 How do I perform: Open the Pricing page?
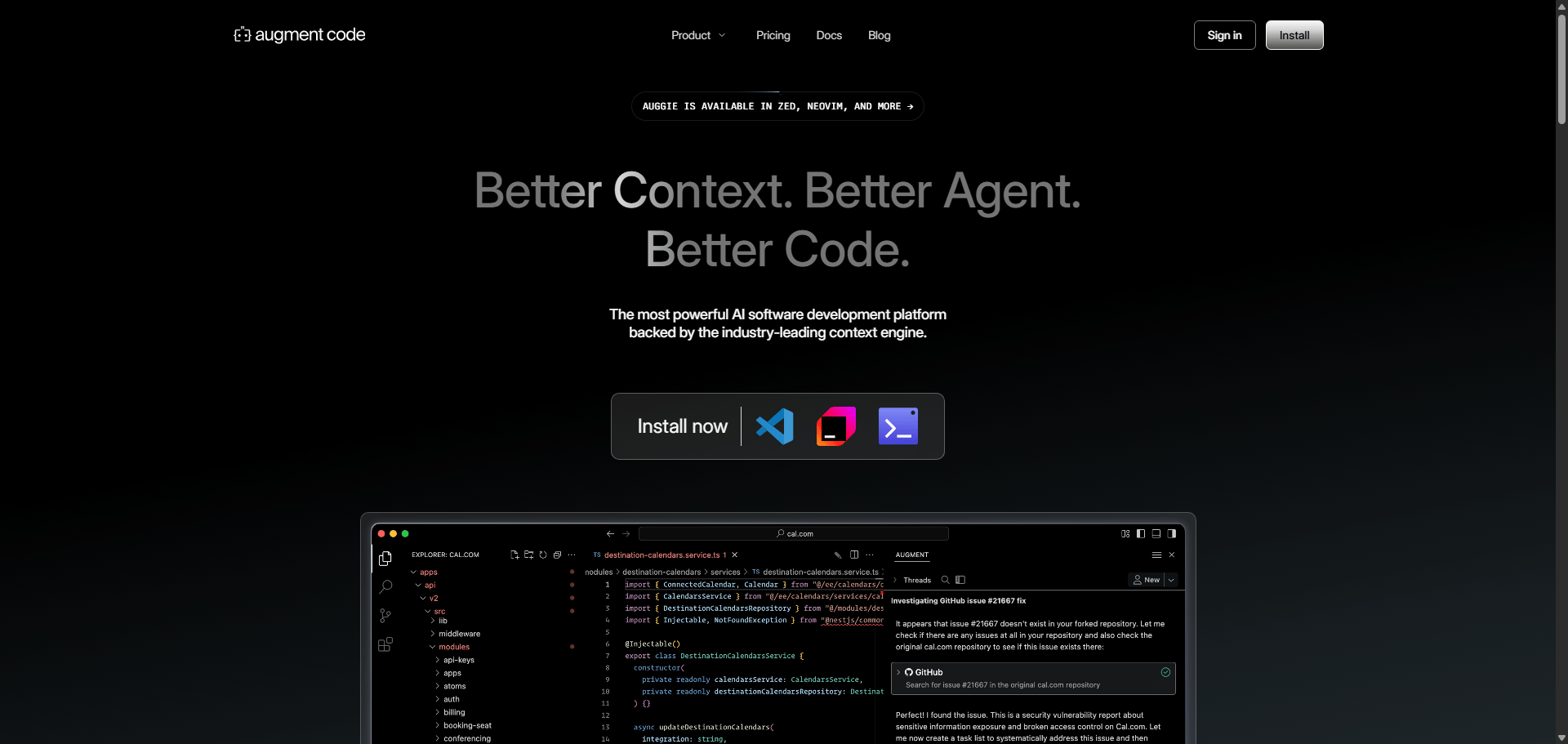pos(773,35)
